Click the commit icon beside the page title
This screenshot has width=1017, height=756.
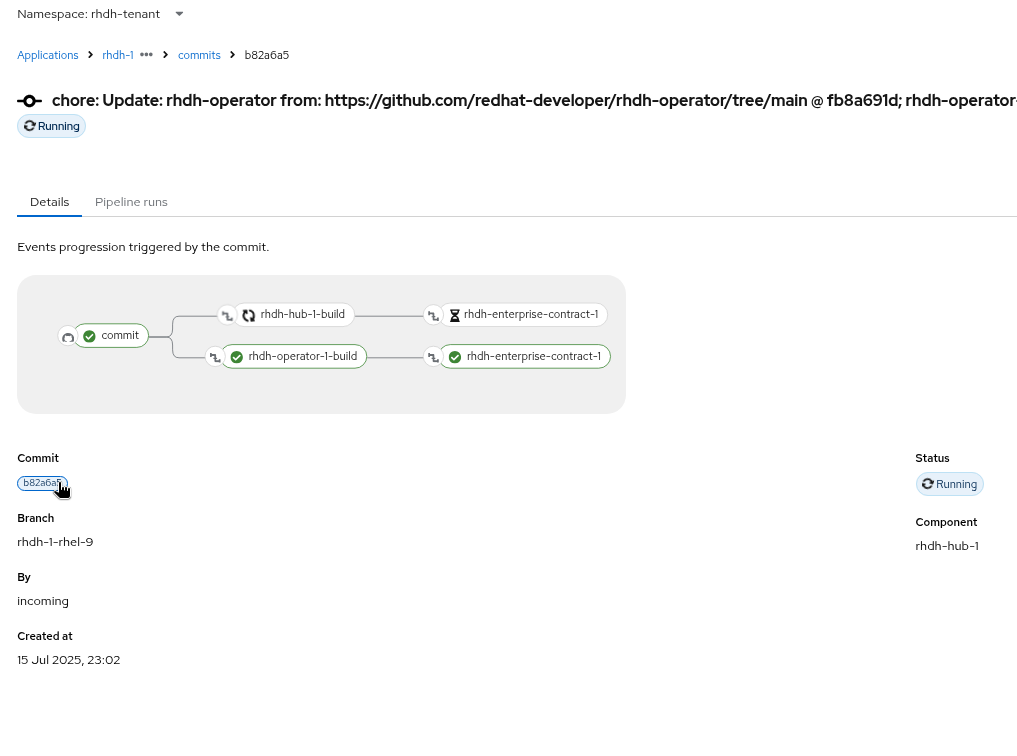coord(30,101)
